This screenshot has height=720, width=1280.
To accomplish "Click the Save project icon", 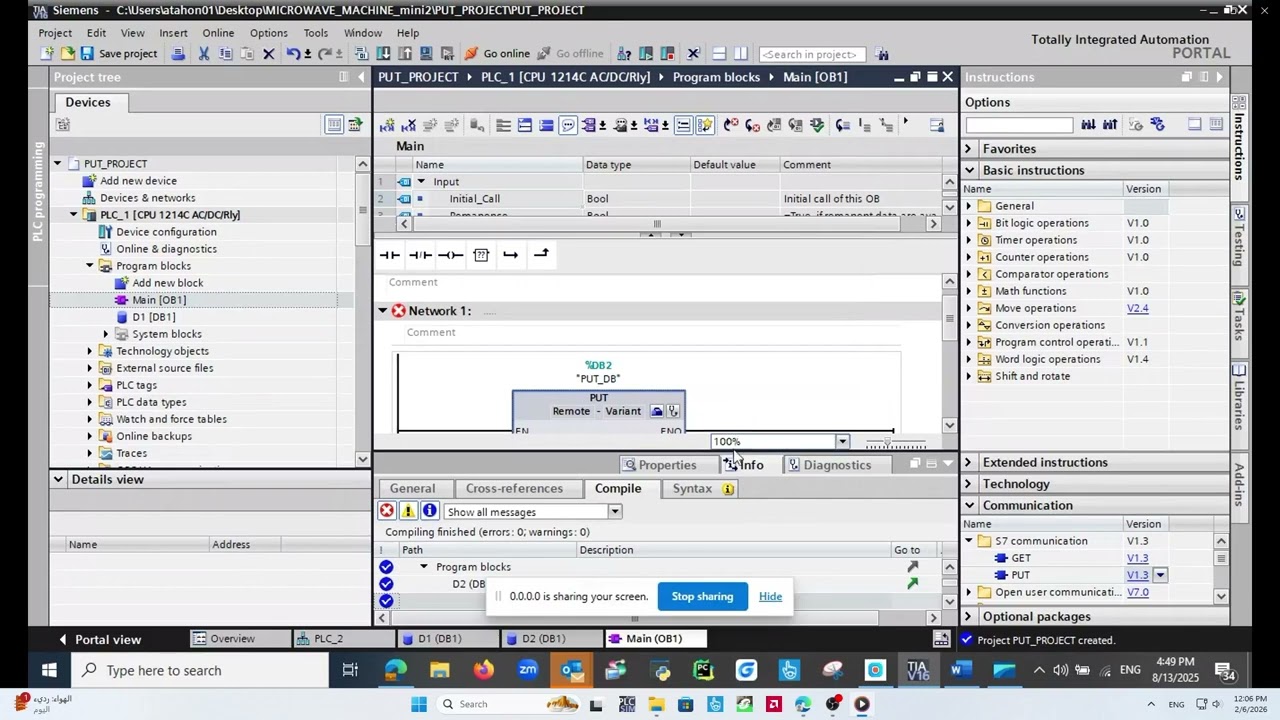I will click(87, 53).
